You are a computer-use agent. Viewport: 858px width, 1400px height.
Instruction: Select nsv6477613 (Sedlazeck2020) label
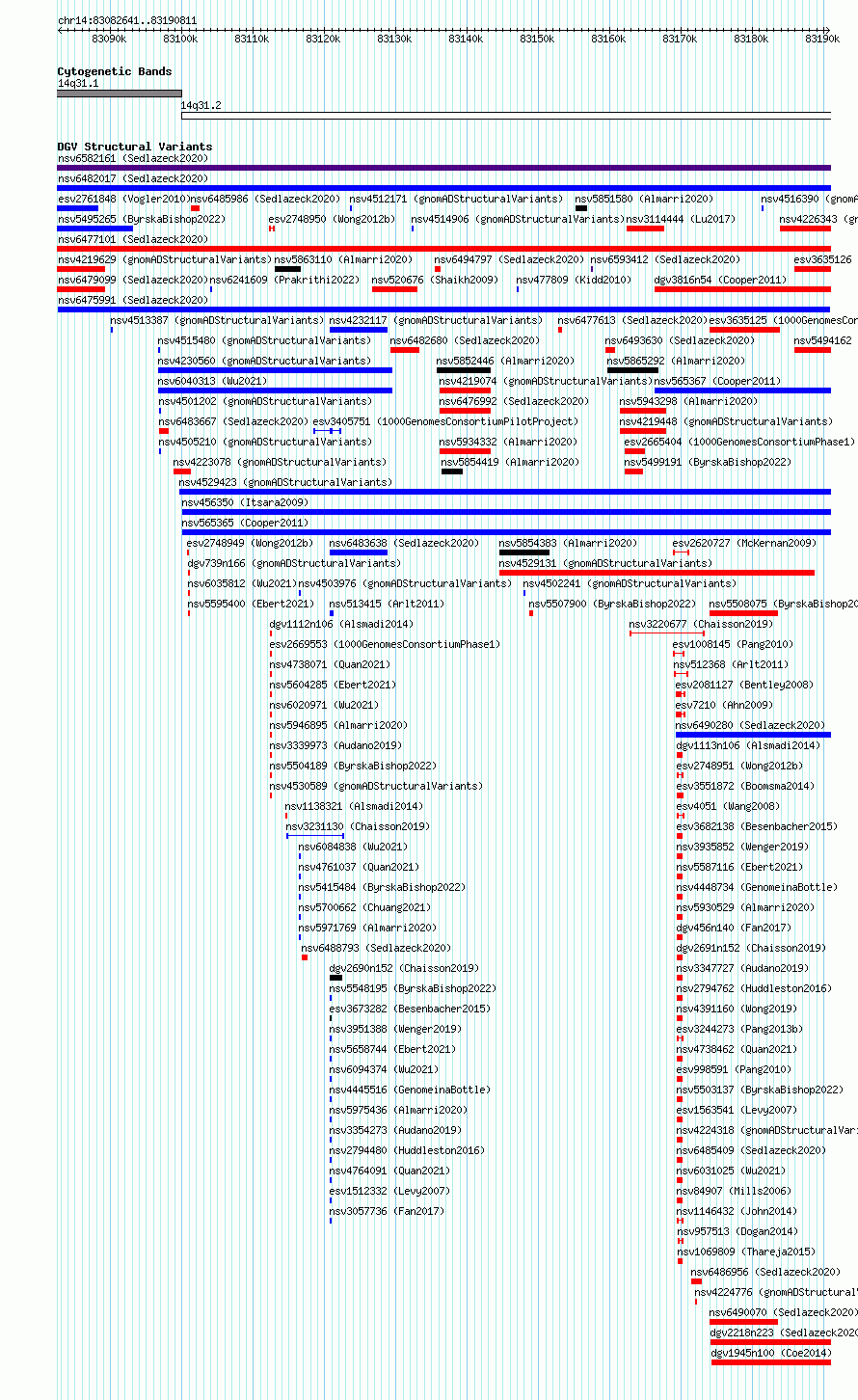point(631,320)
